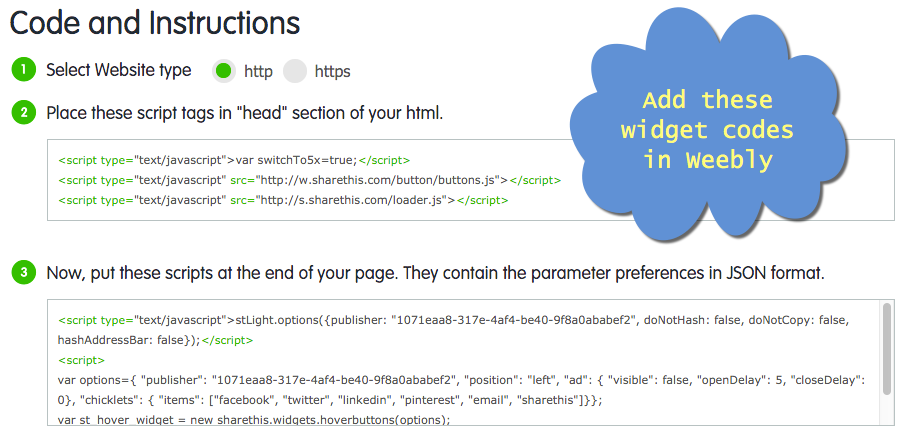Select the http website type radio button
Image resolution: width=902 pixels, height=439 pixels.
[x=224, y=71]
